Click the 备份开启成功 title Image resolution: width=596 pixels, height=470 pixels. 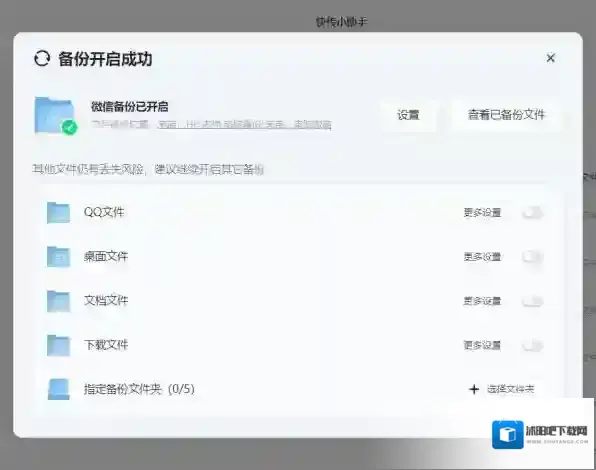[x=105, y=59]
